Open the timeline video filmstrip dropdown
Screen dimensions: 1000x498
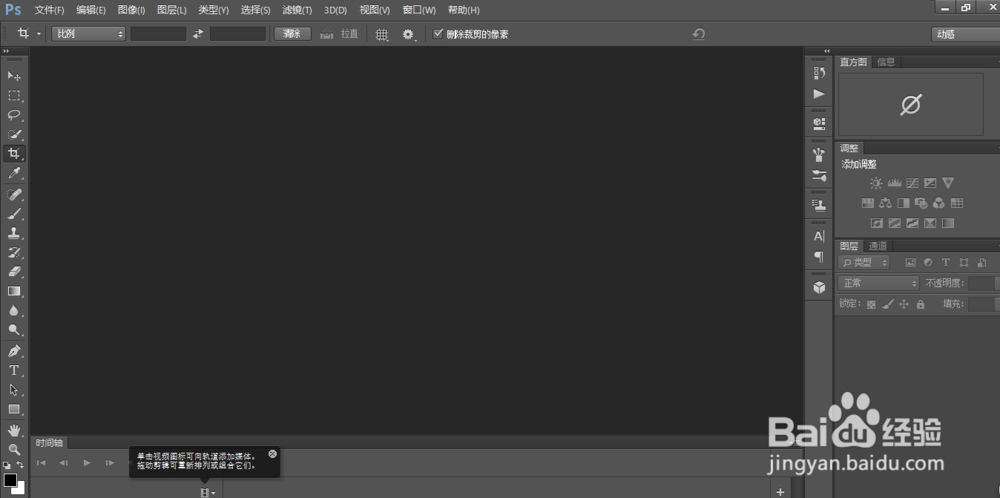click(x=208, y=492)
